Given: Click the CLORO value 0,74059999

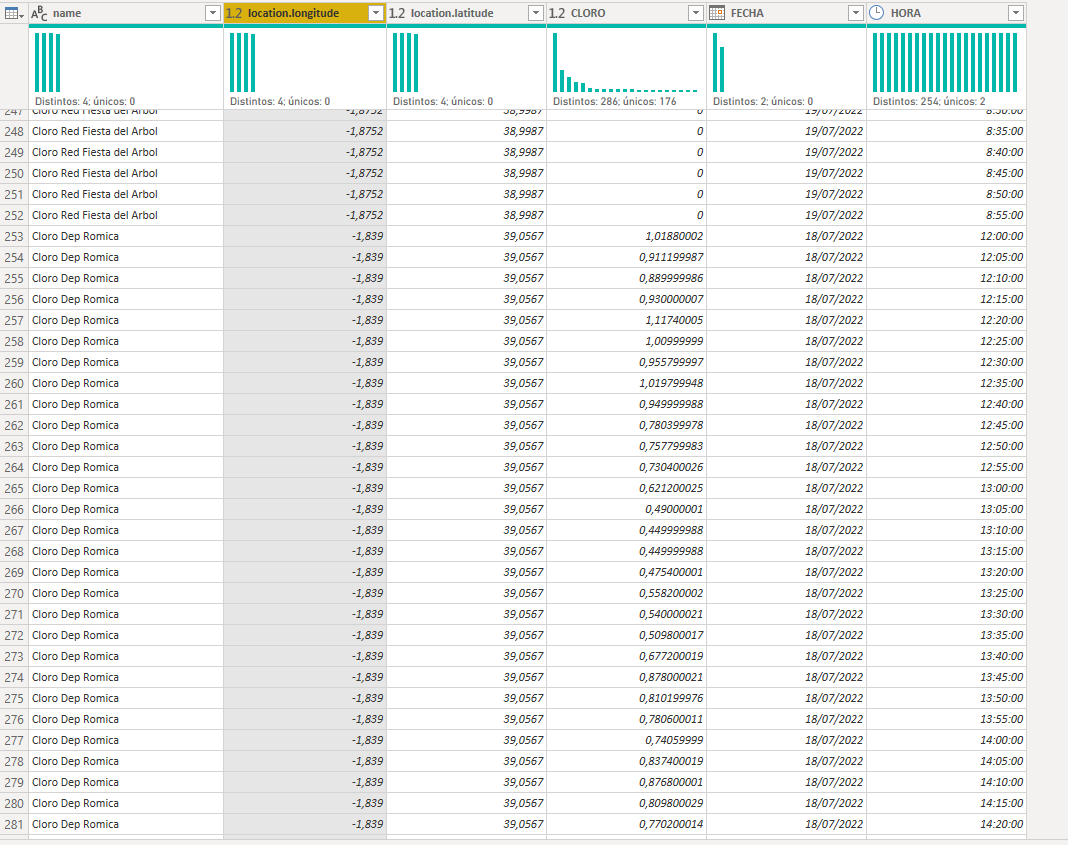Looking at the screenshot, I should pos(627,740).
